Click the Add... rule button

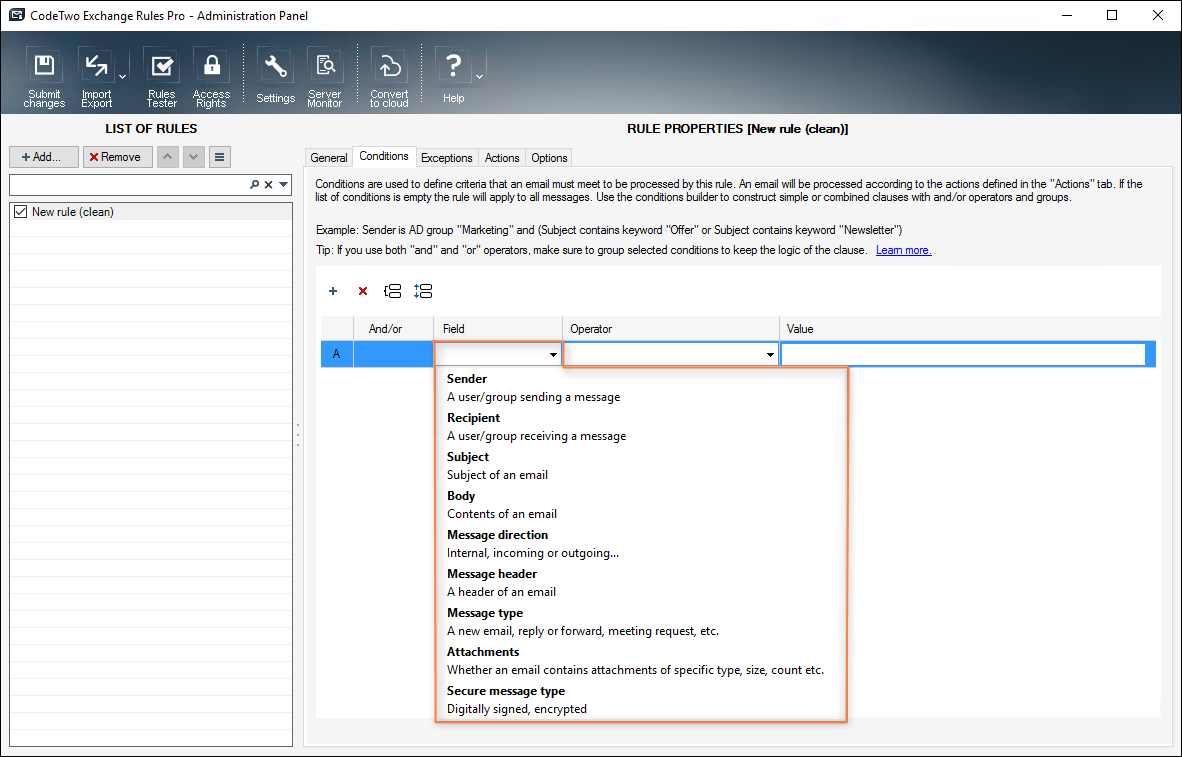(x=44, y=157)
